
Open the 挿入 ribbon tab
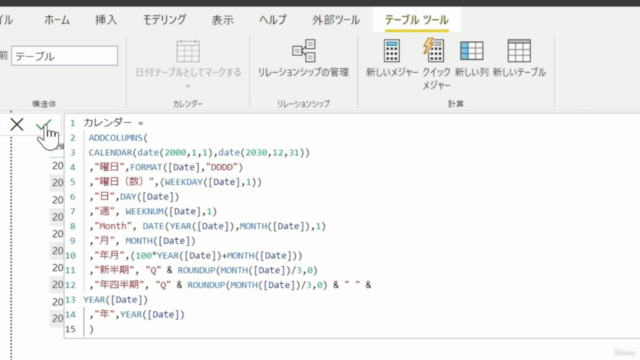[106, 20]
